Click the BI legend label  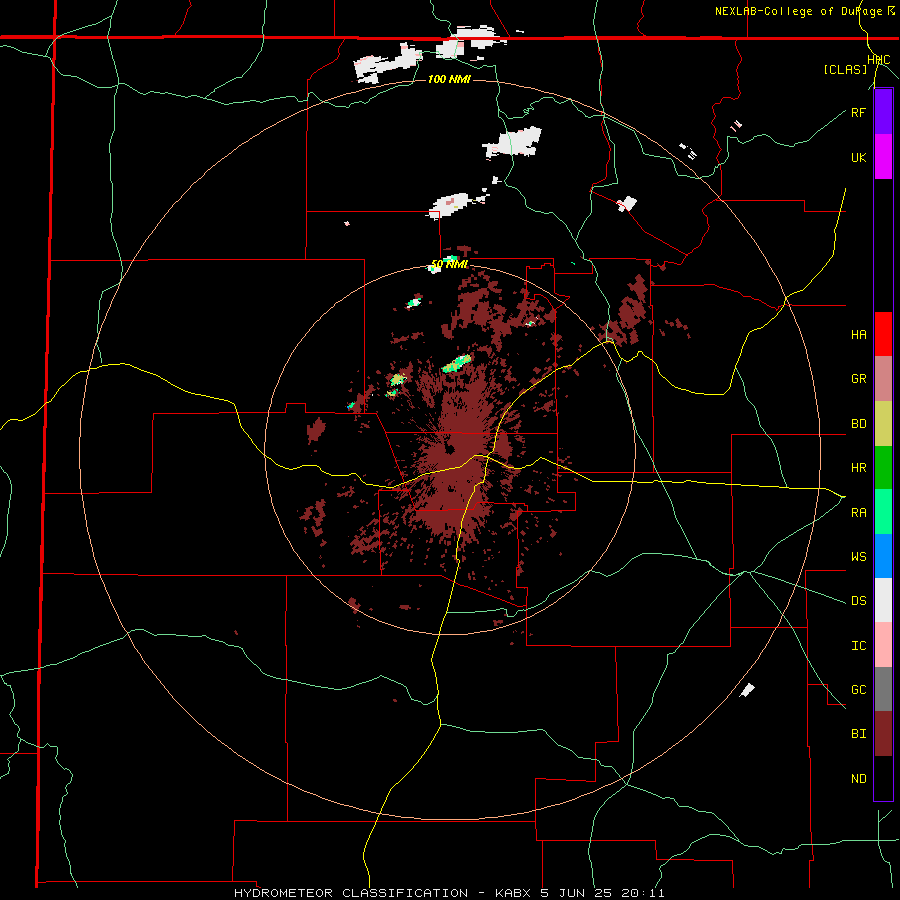point(858,734)
